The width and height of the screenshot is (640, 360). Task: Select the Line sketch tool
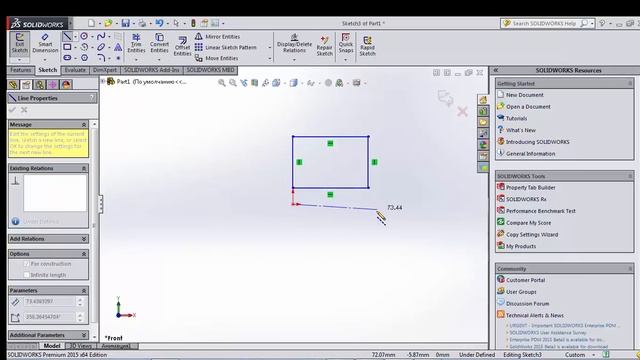coord(67,36)
